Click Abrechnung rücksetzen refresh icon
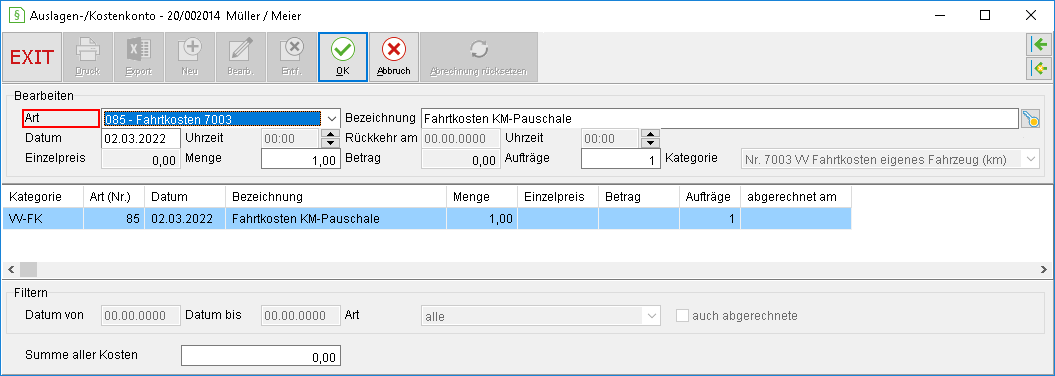1055x376 pixels. coord(479,57)
